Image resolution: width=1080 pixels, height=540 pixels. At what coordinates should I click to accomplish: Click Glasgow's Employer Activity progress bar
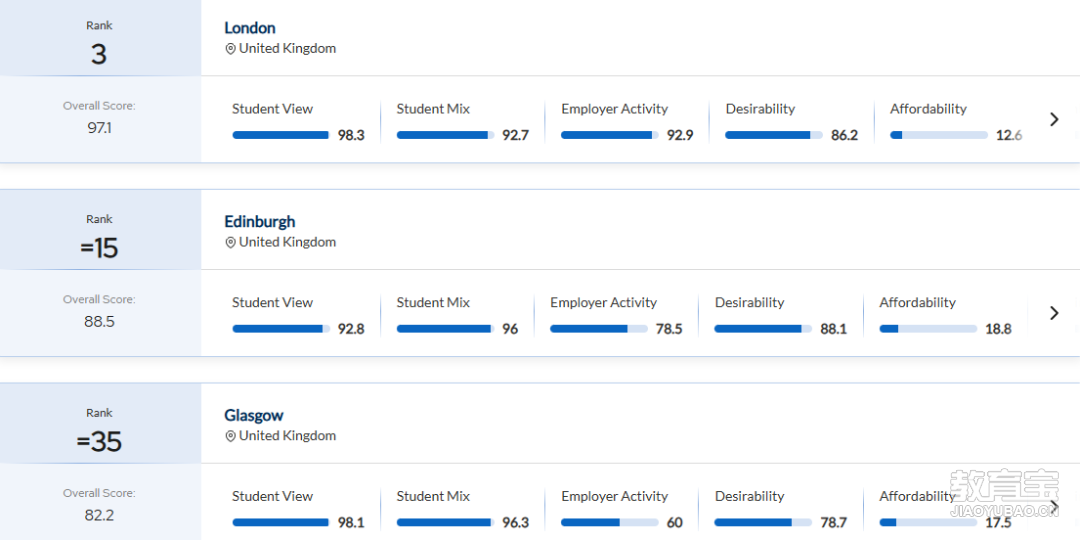pos(610,522)
